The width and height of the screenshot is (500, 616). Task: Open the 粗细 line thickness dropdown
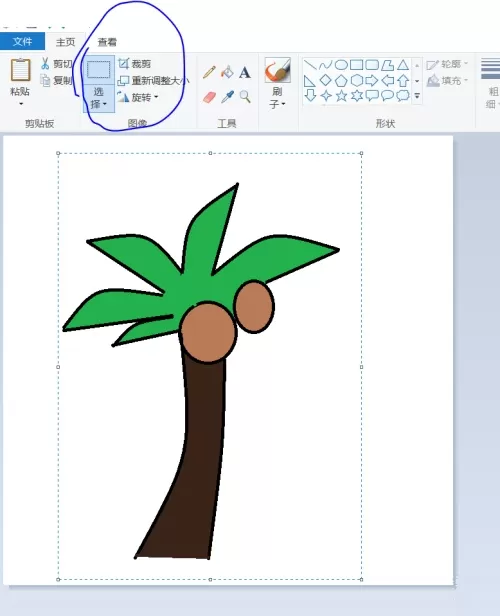coord(491,83)
